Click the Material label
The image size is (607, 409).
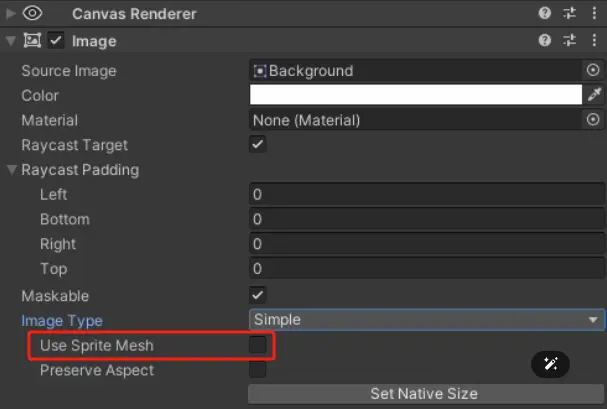pos(50,120)
